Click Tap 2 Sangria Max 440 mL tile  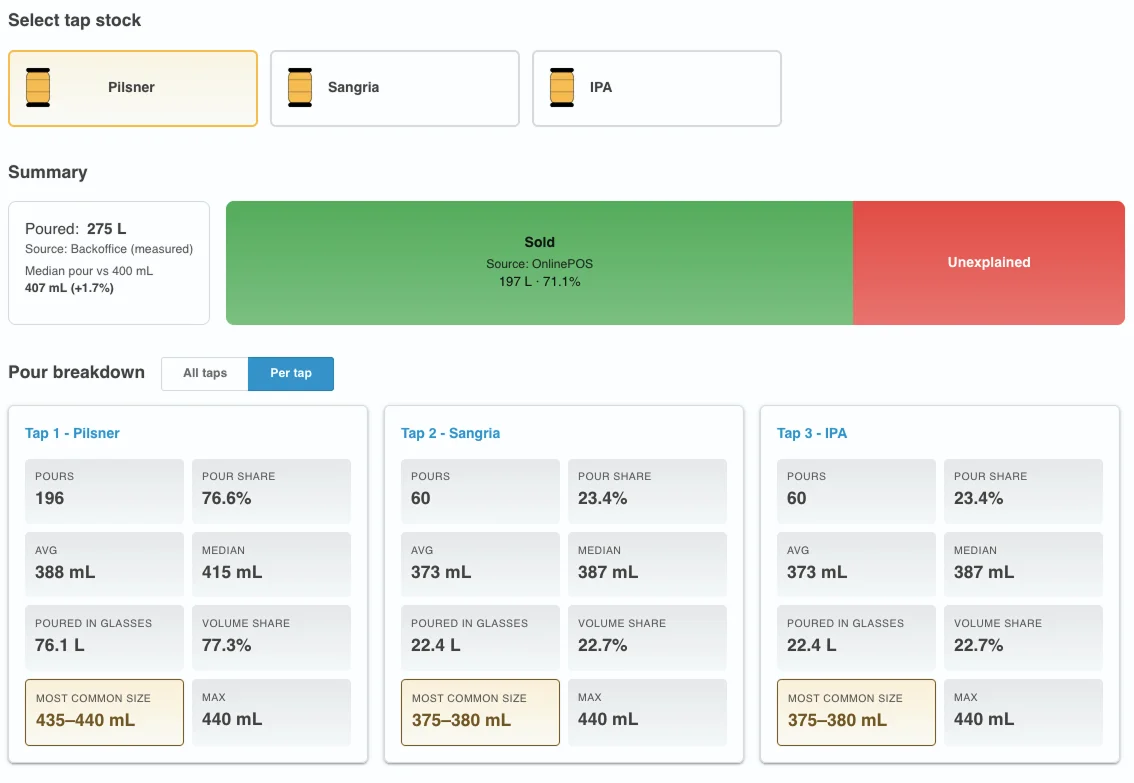[647, 712]
